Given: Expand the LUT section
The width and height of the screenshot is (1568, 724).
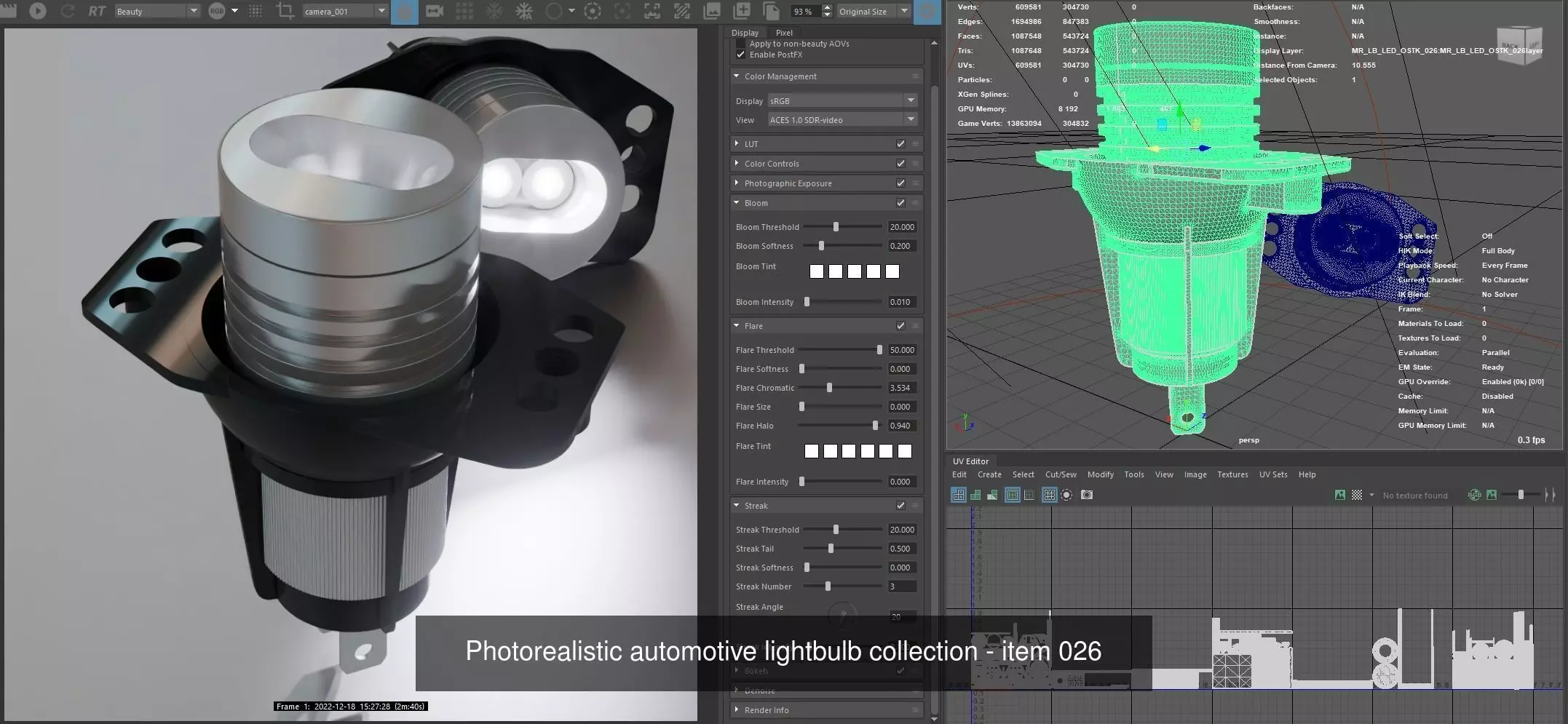Looking at the screenshot, I should [737, 144].
